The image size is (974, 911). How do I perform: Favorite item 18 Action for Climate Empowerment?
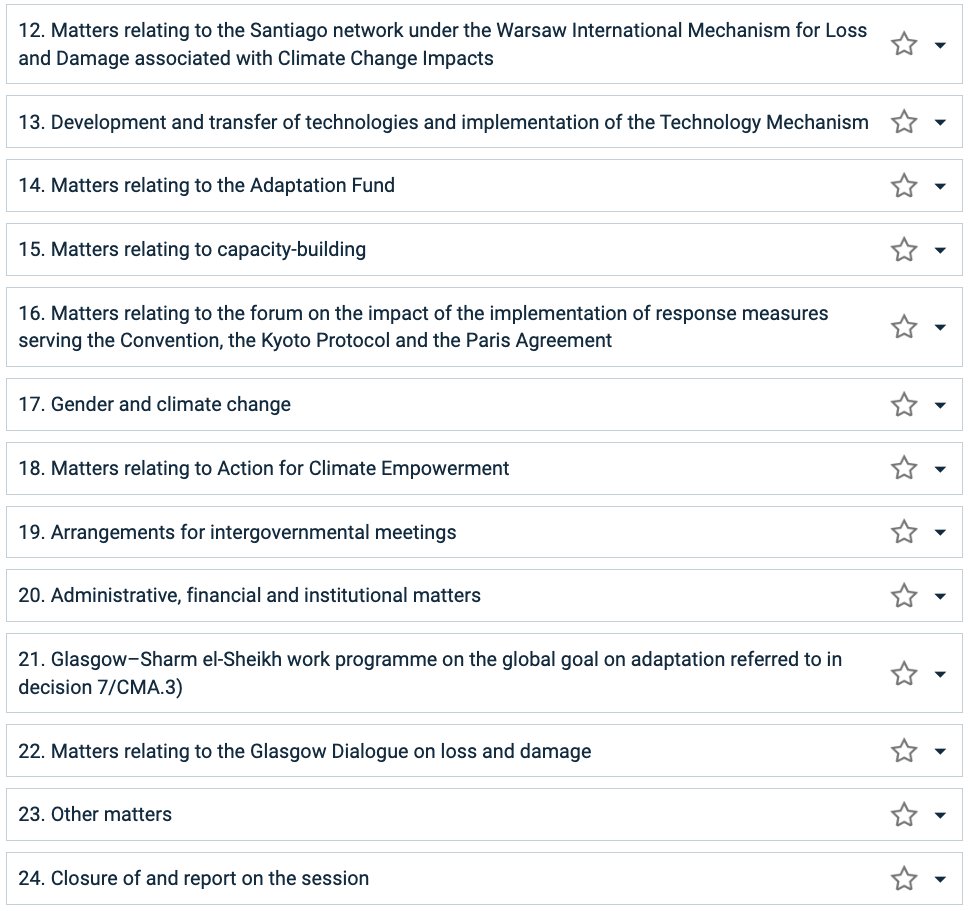pyautogui.click(x=904, y=468)
